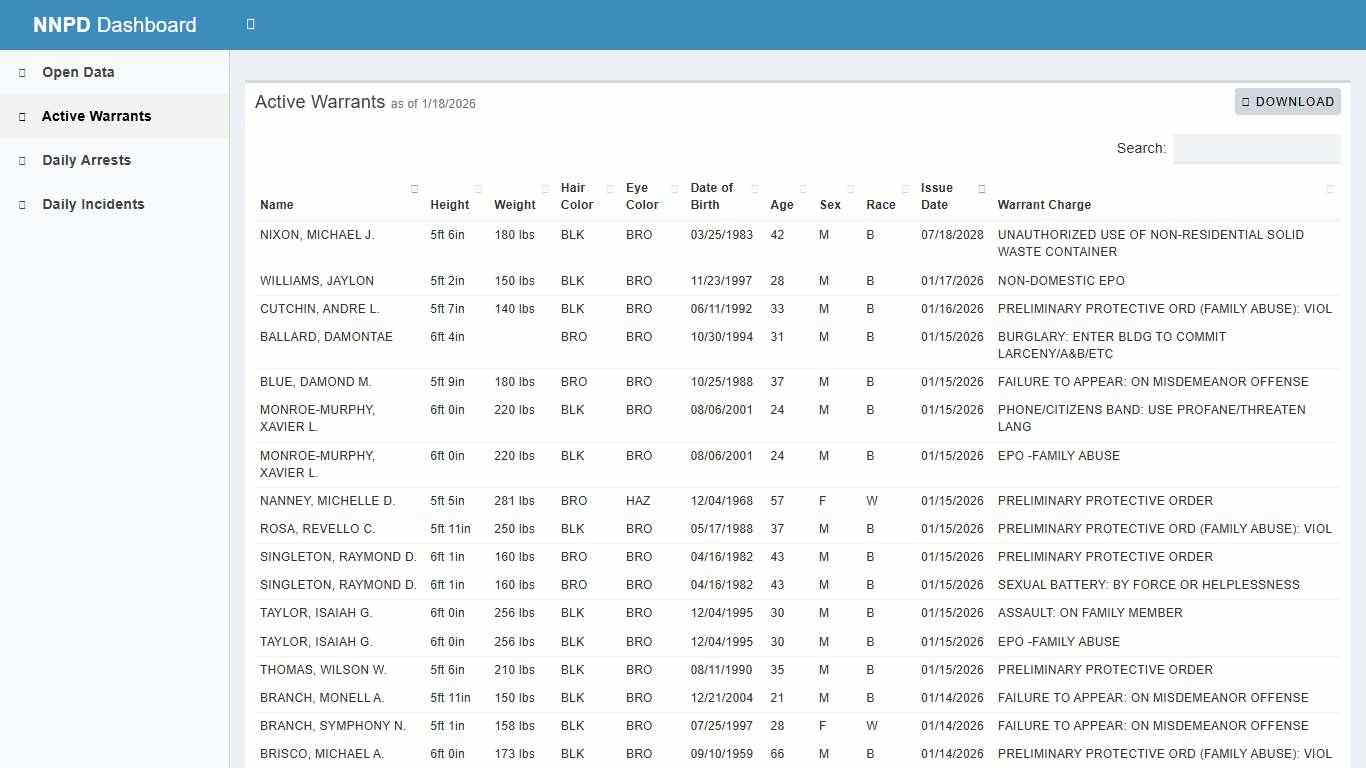The height and width of the screenshot is (768, 1366).
Task: Click the Open Data sidebar icon
Action: (22, 72)
